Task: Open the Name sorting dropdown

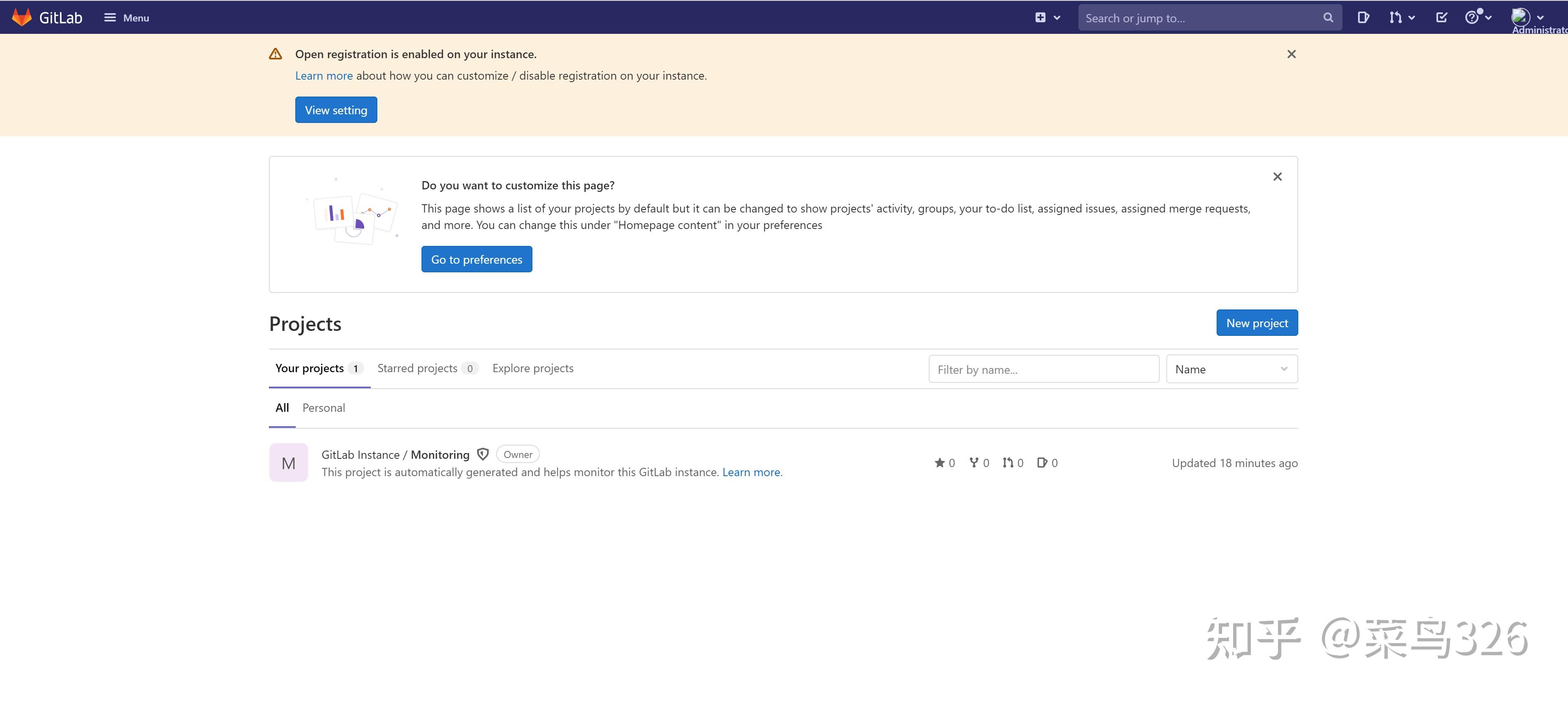Action: (x=1231, y=369)
